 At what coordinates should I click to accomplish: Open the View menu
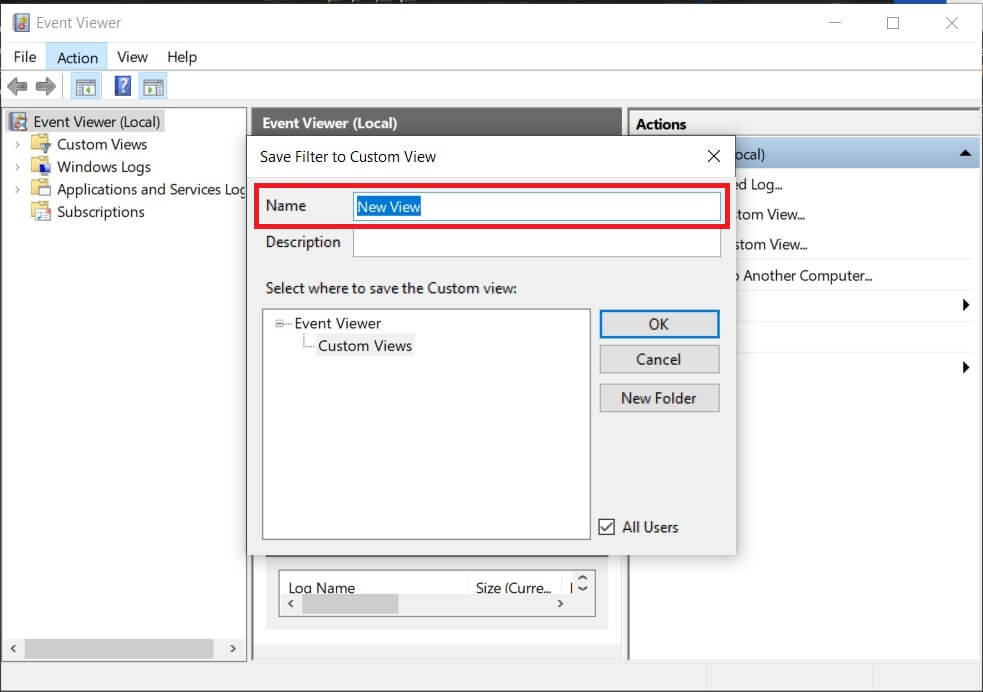coord(132,57)
